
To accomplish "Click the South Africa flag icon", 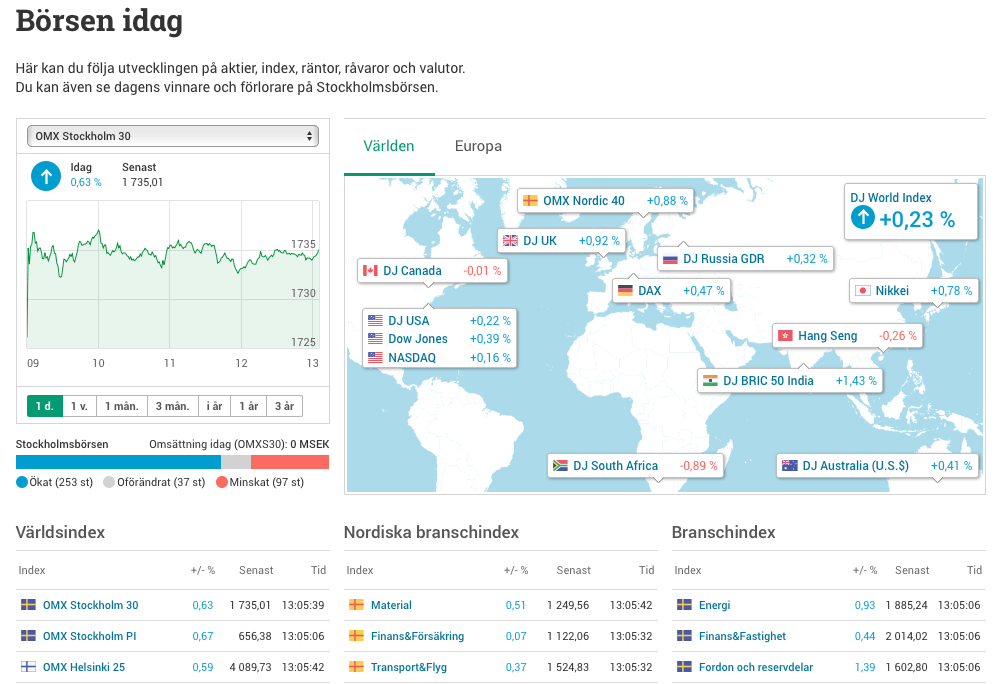I will tap(560, 466).
